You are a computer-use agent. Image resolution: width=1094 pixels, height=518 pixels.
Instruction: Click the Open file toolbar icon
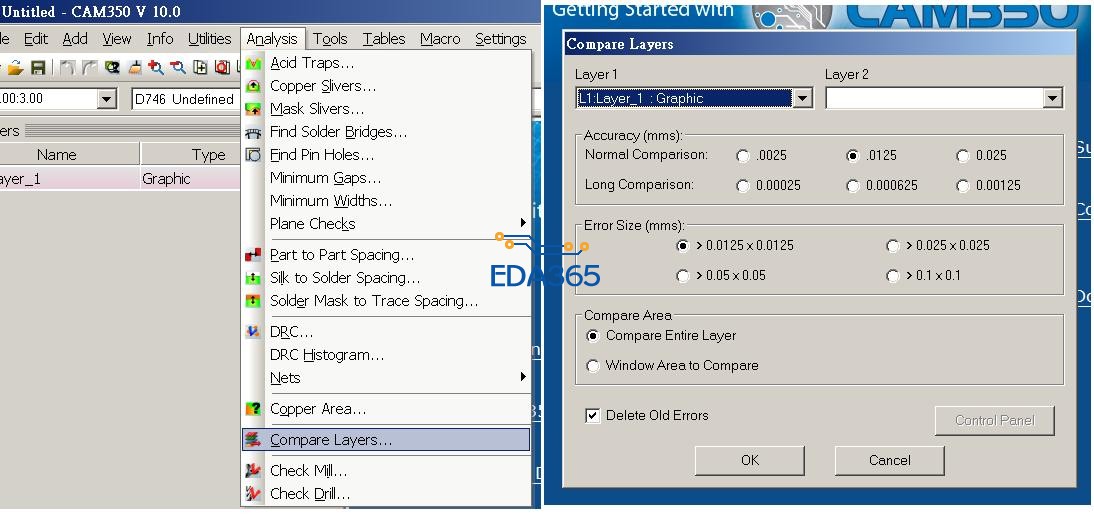(x=16, y=68)
